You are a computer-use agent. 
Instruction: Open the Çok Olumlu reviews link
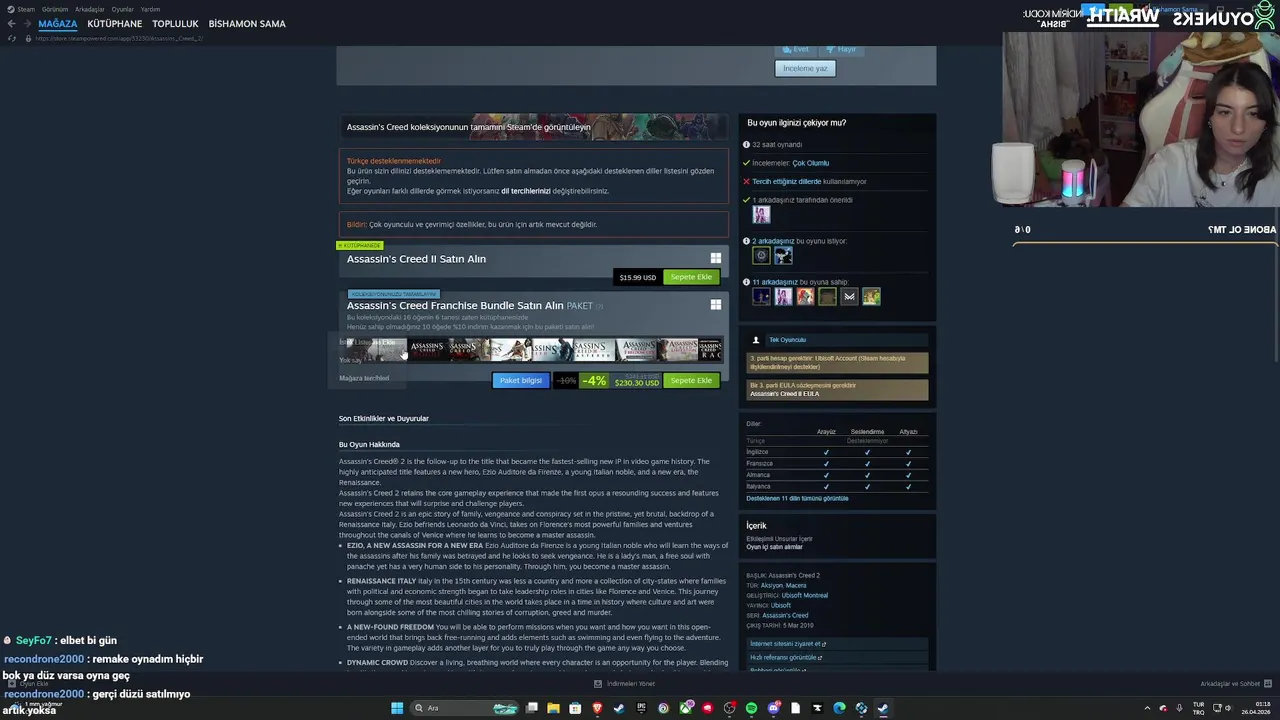(x=811, y=163)
